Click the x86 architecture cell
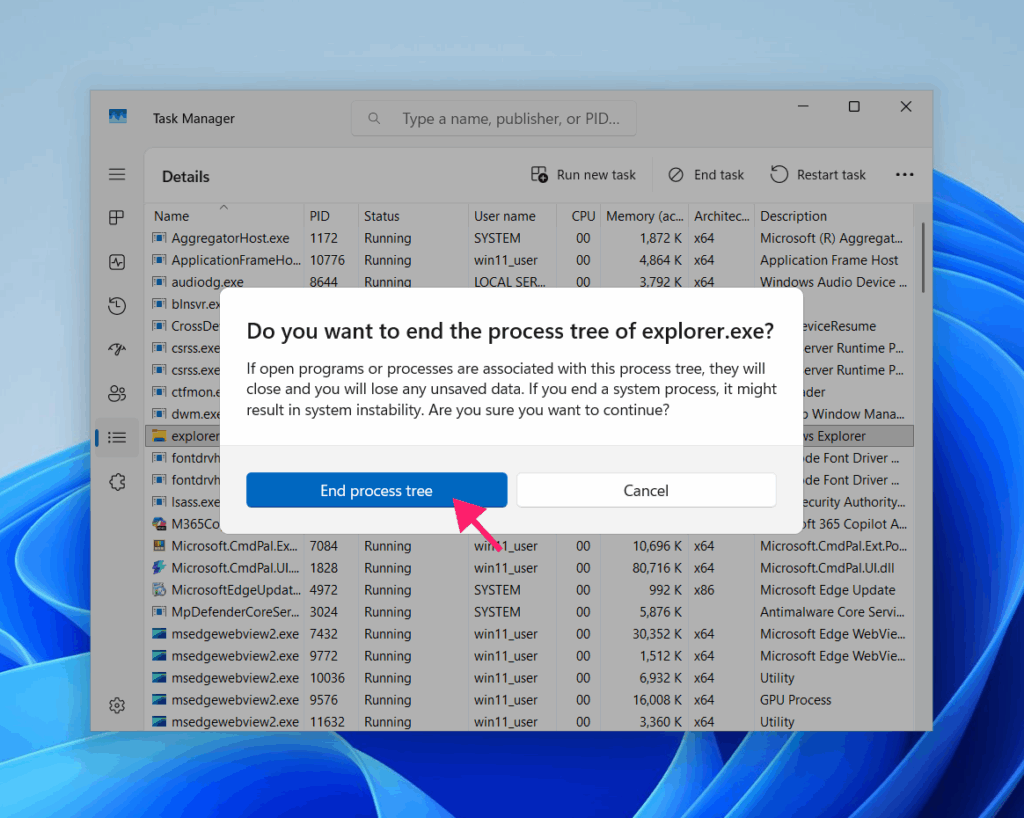Screen dimensions: 1024x818 [x=704, y=590]
